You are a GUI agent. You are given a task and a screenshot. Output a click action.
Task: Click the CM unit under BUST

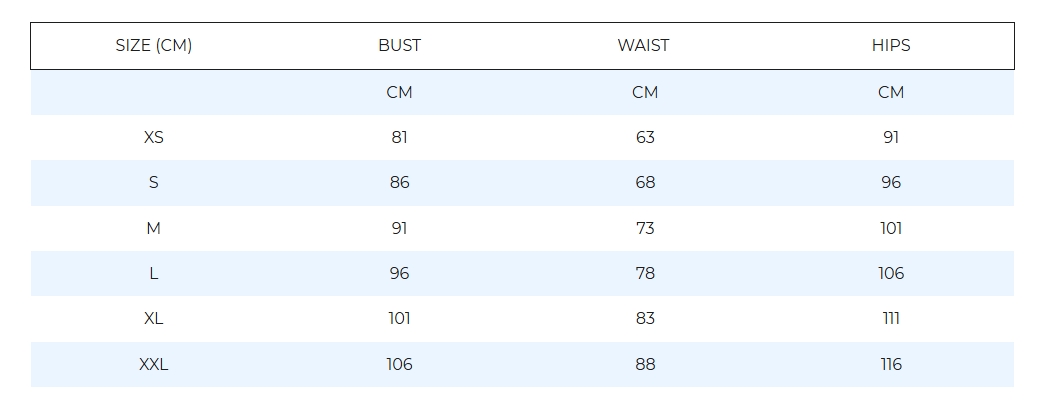click(x=399, y=93)
